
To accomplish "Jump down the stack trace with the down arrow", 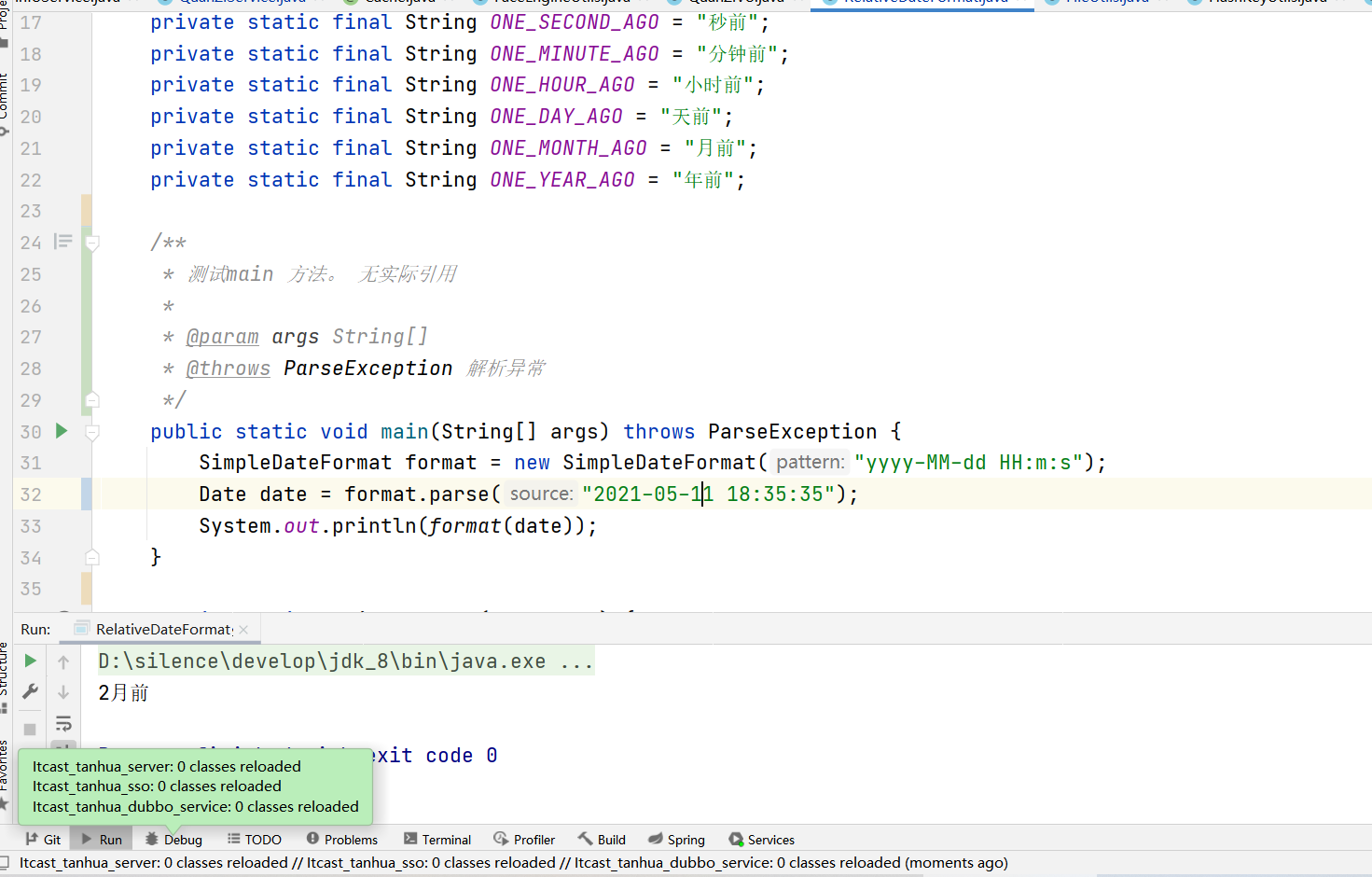I will (x=63, y=692).
